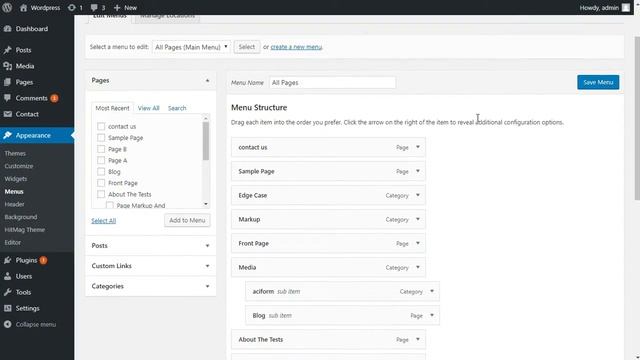640x360 pixels.
Task: Click the Settings sidebar icon
Action: coord(7,308)
